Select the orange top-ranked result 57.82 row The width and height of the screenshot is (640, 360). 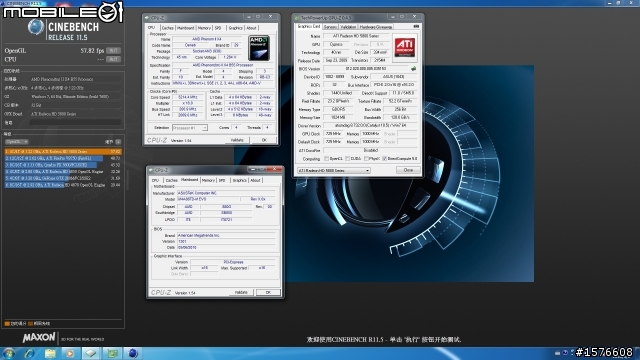tap(63, 151)
